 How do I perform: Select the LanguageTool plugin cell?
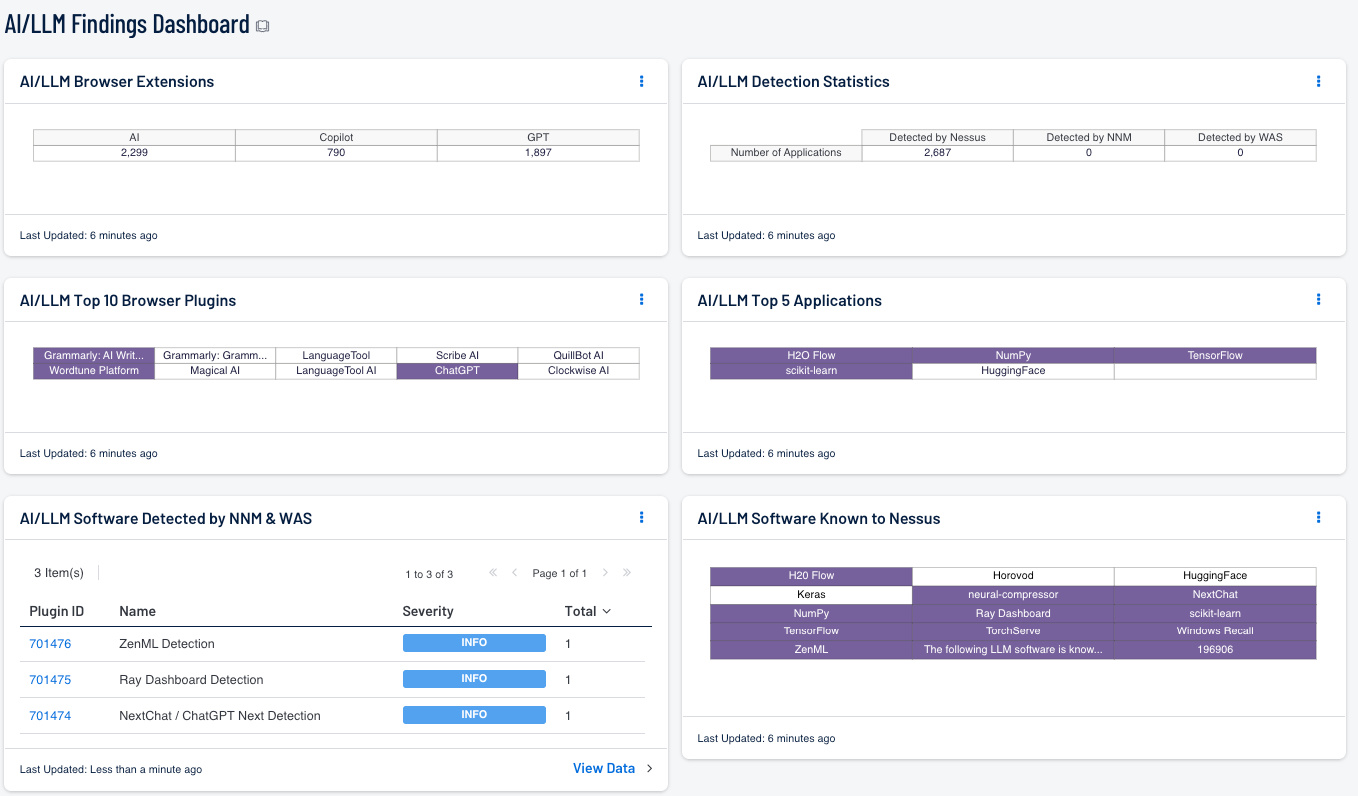(x=336, y=355)
